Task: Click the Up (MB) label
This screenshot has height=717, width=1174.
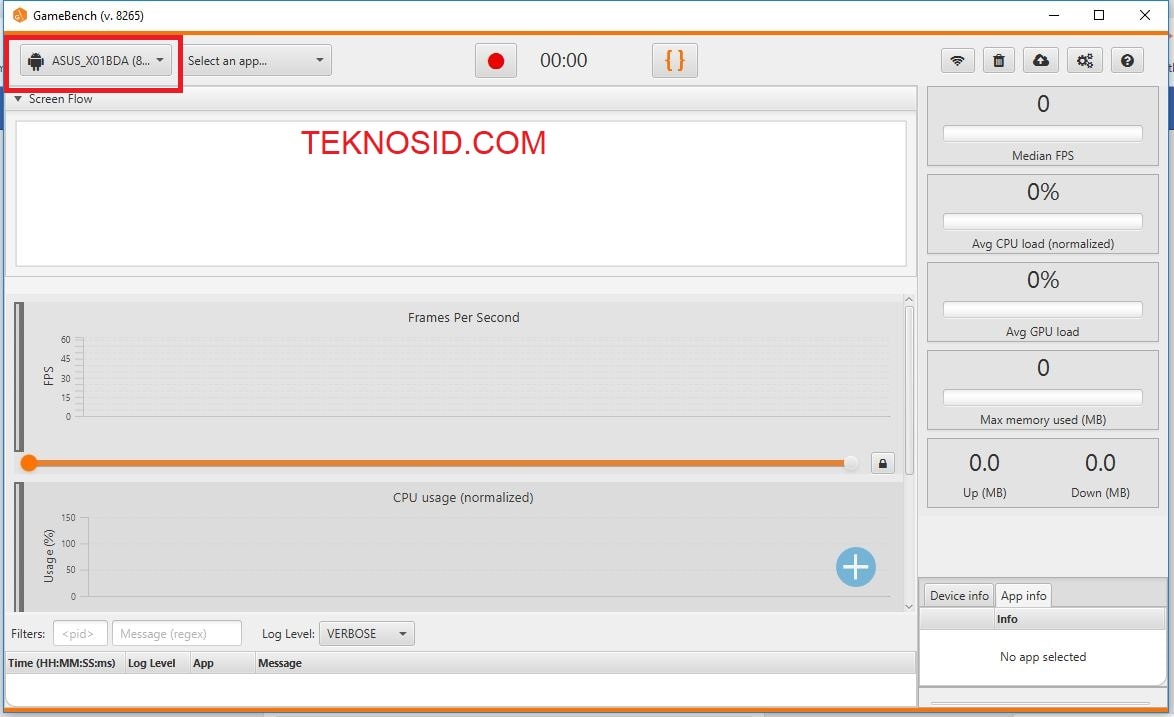Action: point(985,492)
